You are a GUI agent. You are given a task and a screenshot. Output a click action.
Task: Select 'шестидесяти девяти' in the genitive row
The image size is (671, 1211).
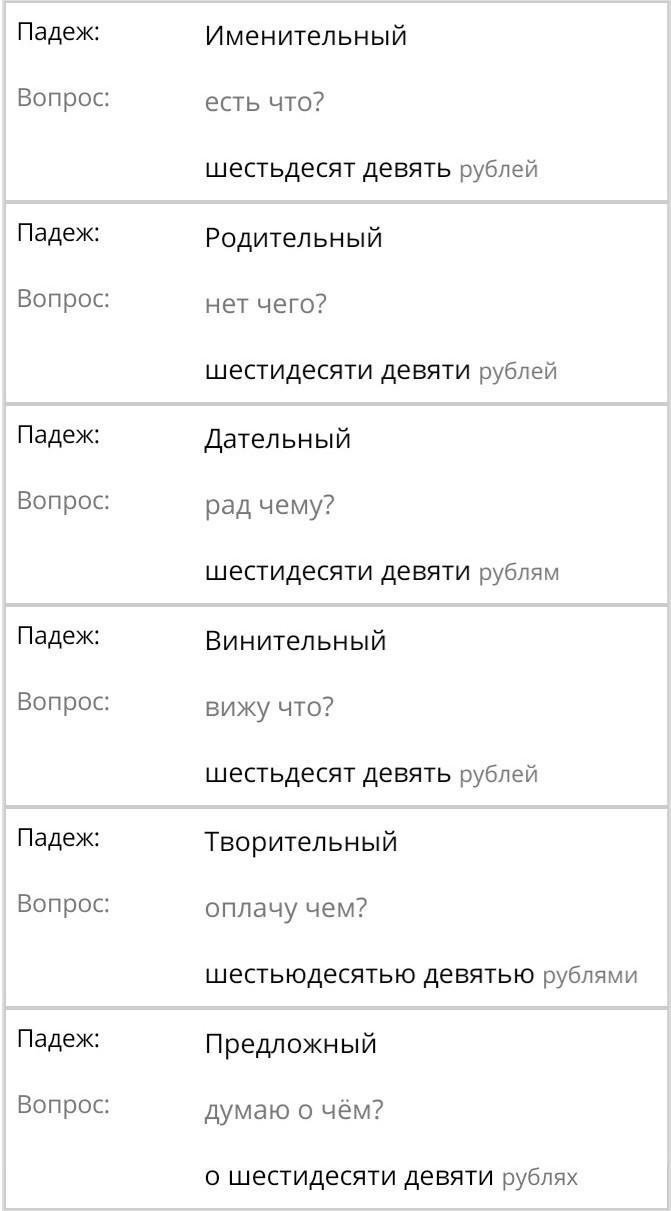tap(338, 371)
